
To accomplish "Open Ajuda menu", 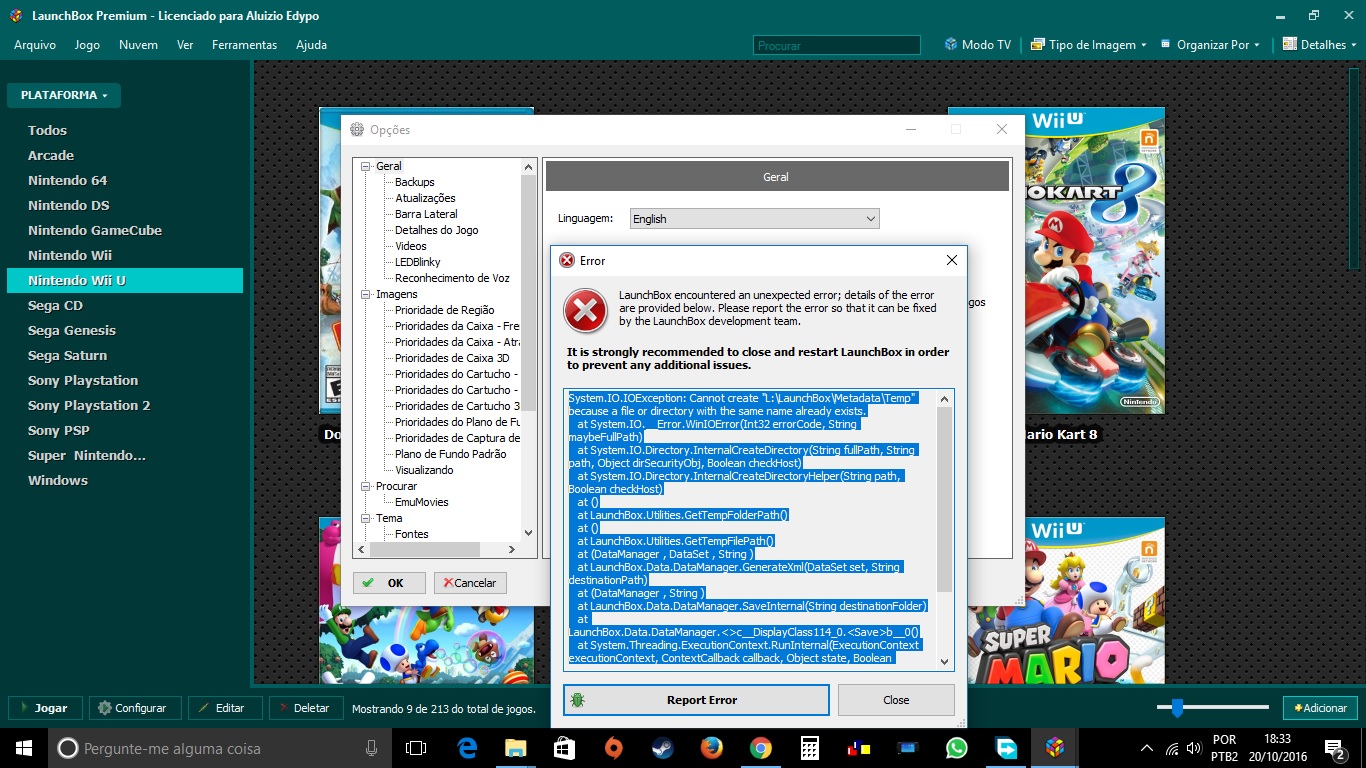I will (x=311, y=45).
